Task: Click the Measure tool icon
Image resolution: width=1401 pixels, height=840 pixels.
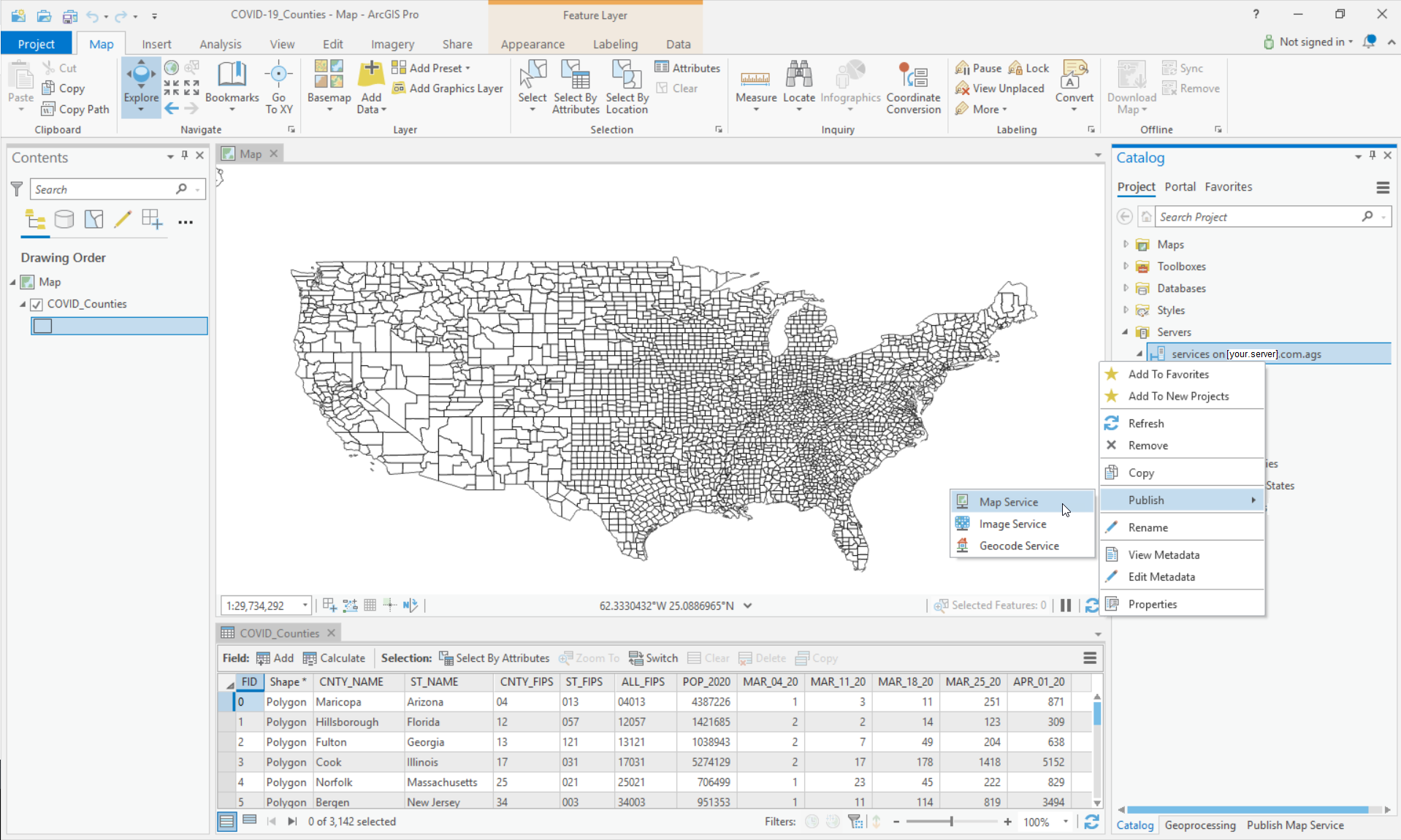Action: [x=755, y=77]
